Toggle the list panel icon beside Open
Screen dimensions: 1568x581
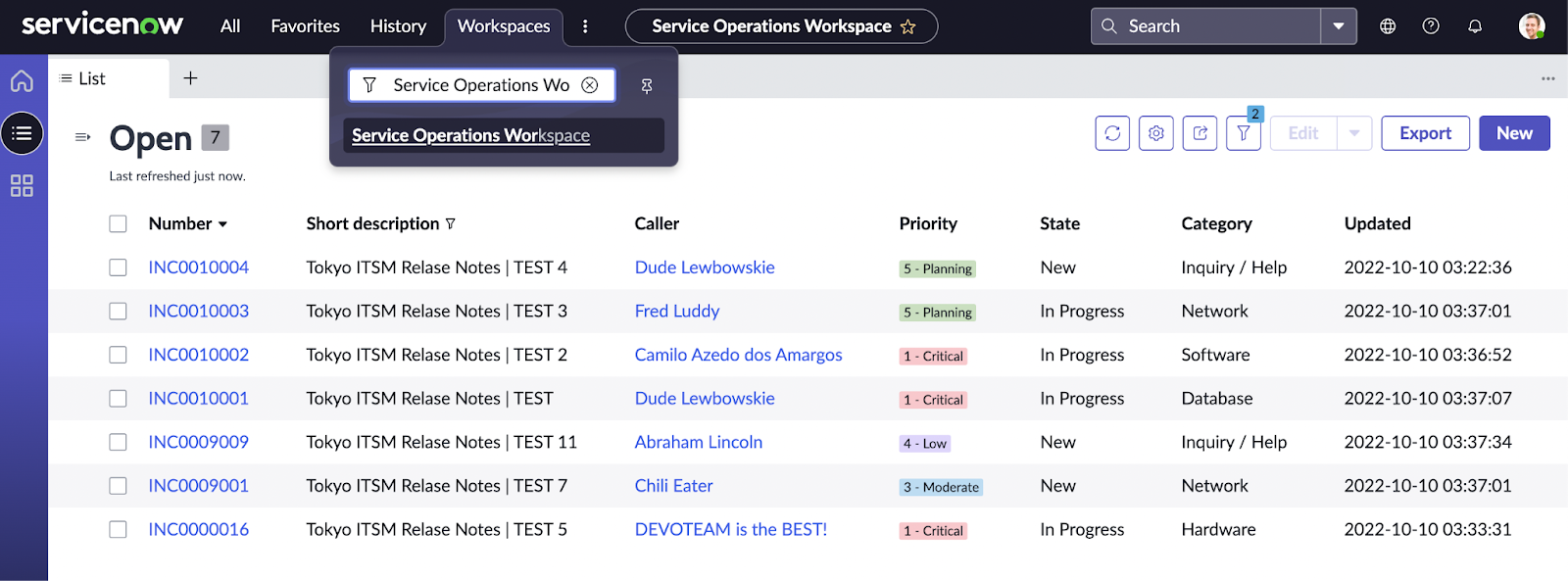[x=82, y=137]
